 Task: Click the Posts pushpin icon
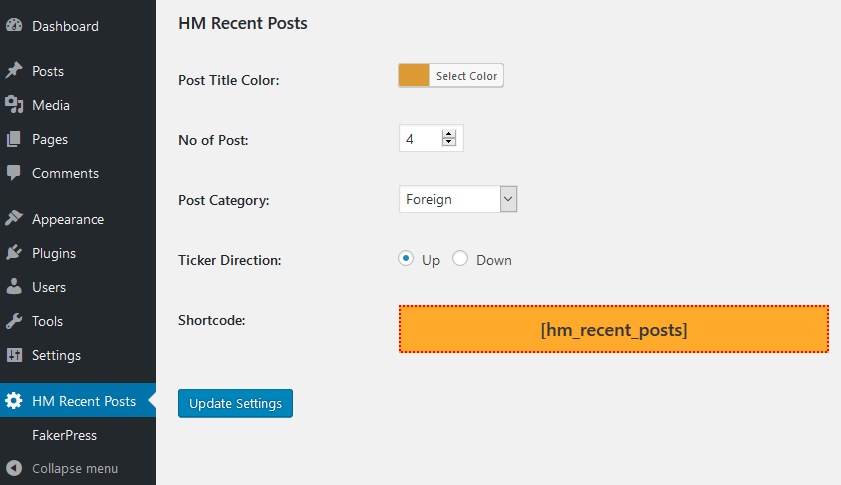click(x=14, y=71)
